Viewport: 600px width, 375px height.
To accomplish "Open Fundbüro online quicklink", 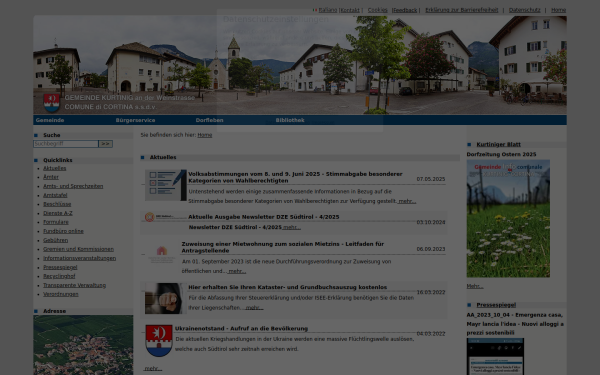I will pos(63,231).
